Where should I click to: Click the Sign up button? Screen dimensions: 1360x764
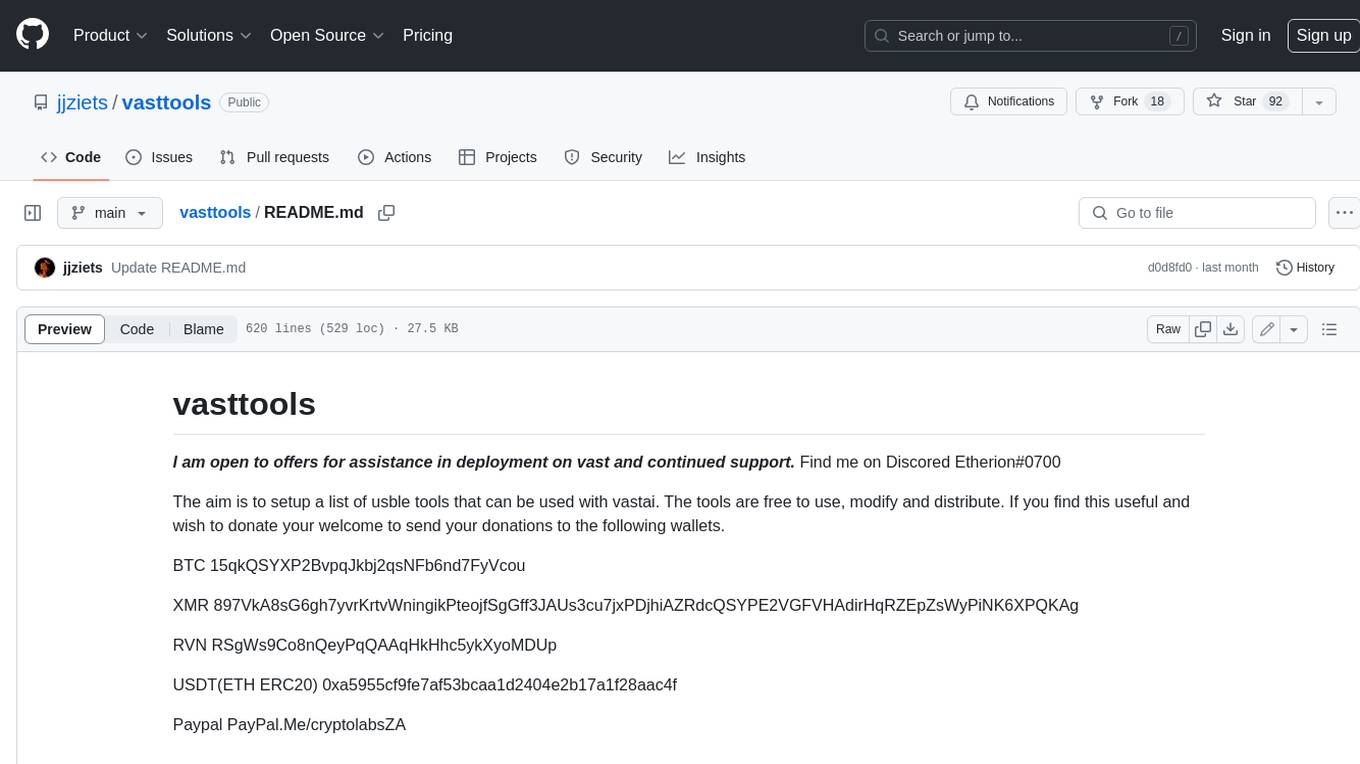(x=1323, y=35)
